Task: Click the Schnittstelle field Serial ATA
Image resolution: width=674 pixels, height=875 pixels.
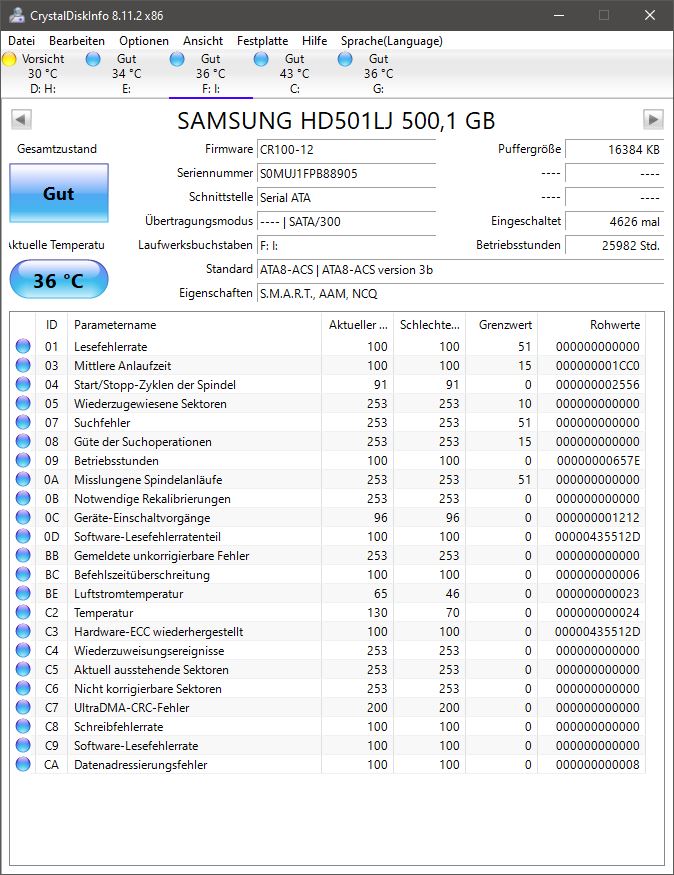Action: [346, 198]
